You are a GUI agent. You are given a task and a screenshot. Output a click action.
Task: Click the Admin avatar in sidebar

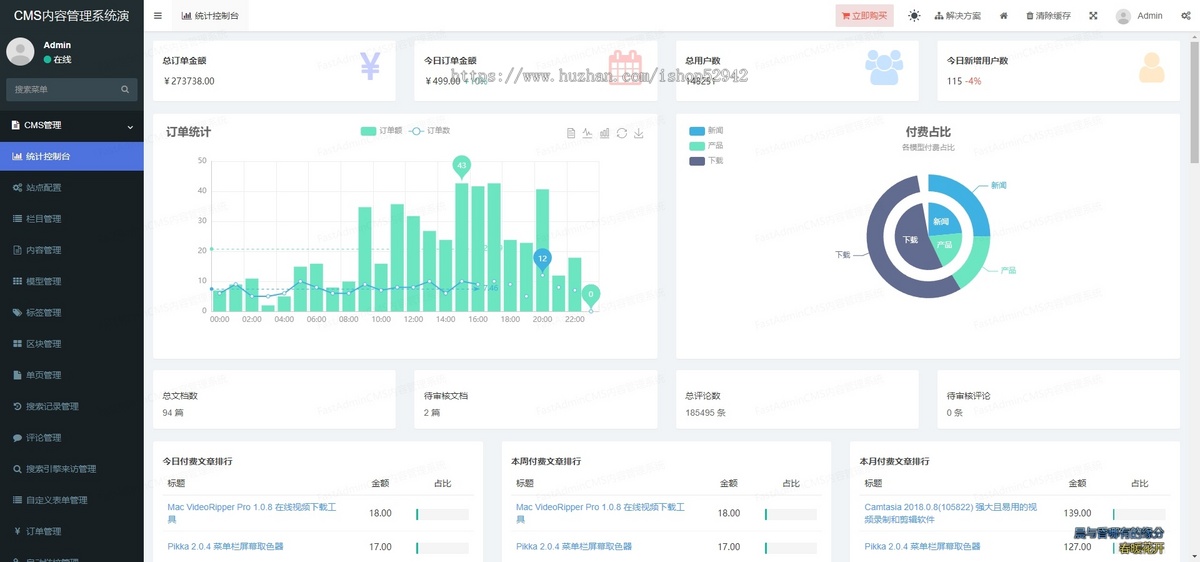tap(20, 52)
